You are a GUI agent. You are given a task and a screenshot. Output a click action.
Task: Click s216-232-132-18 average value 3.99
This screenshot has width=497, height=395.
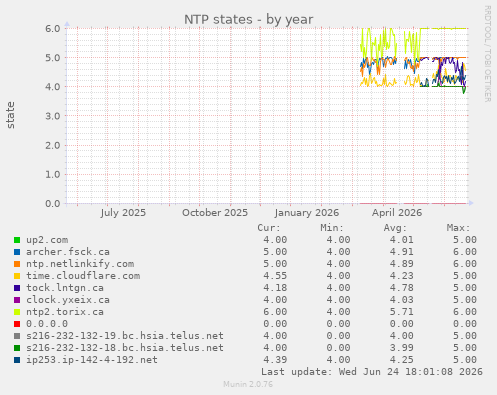pos(402,348)
